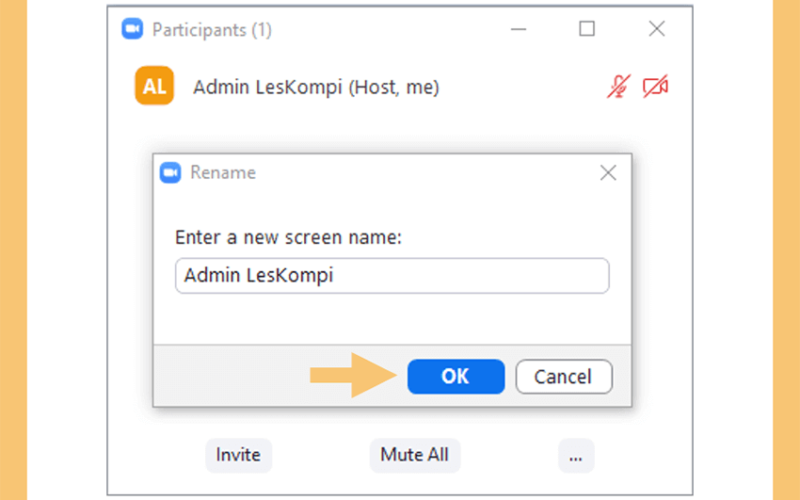Viewport: 800px width, 500px height.
Task: Invite participants with the Invite button
Action: [238, 455]
